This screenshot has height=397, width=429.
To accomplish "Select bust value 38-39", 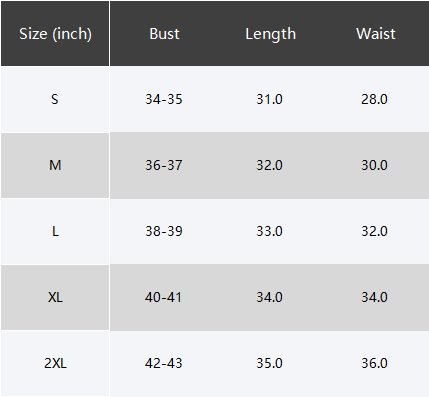I will tap(164, 231).
